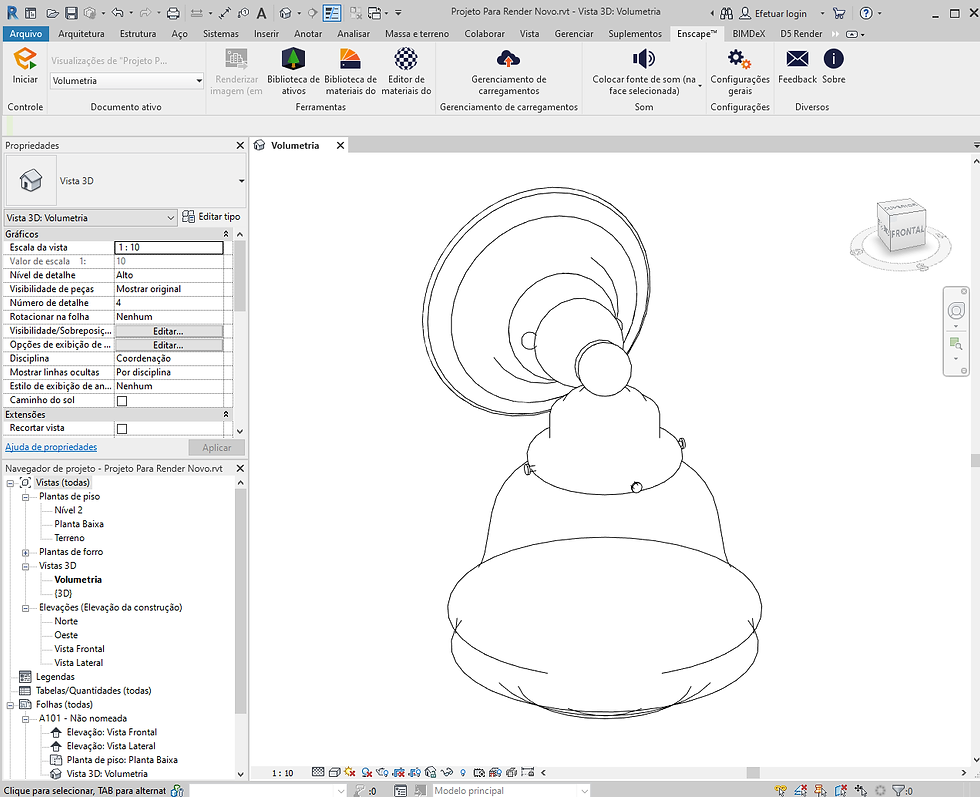Collapse the Gráficos properties section
Image resolution: width=980 pixels, height=797 pixels.
(x=226, y=234)
